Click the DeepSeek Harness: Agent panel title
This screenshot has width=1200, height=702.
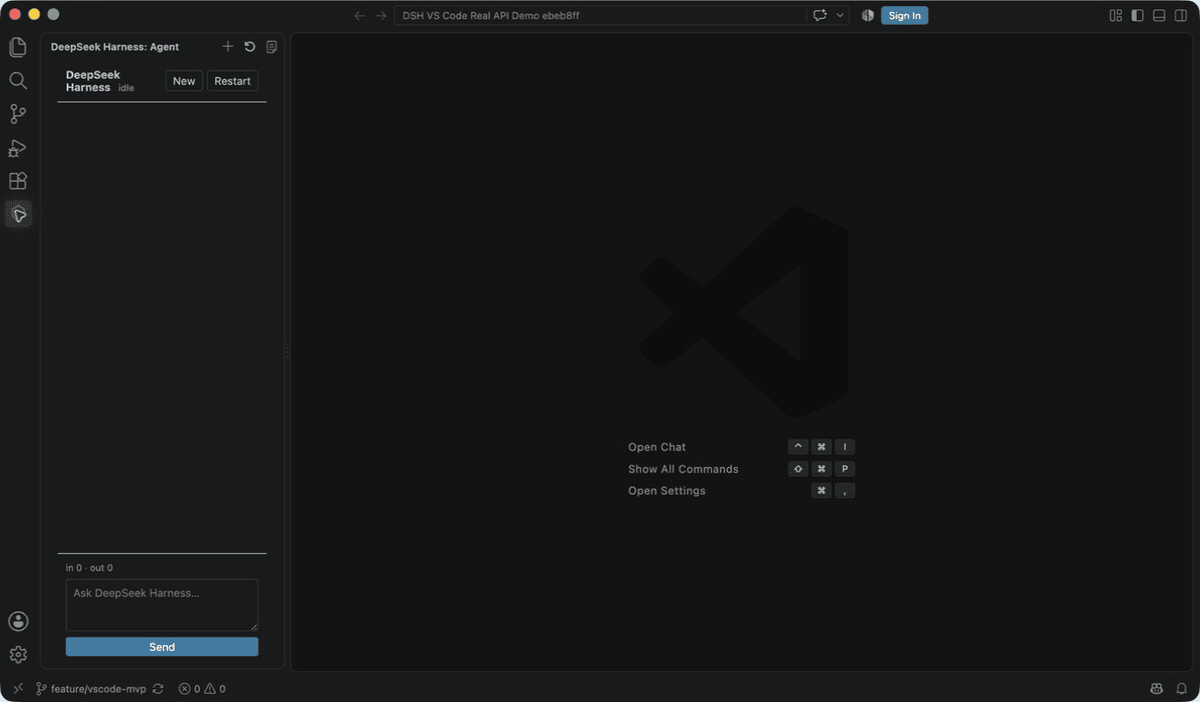(115, 47)
